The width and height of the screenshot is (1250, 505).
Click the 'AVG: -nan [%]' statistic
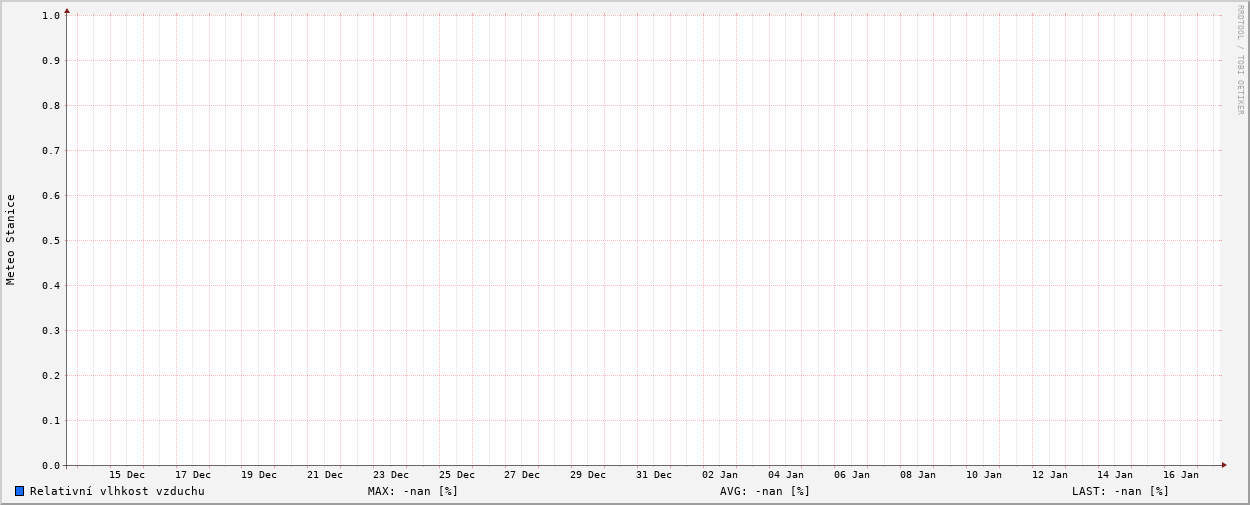point(765,491)
